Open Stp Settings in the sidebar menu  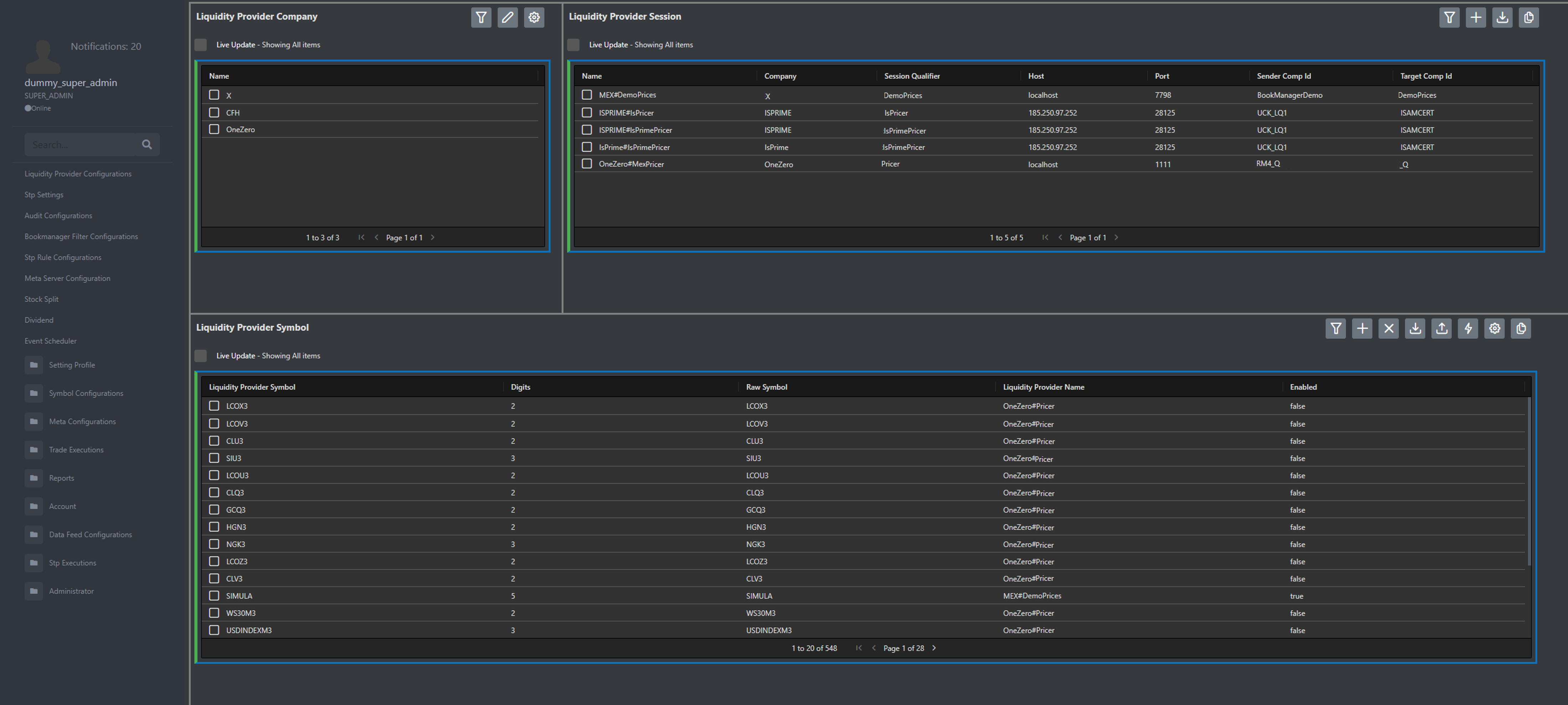44,195
